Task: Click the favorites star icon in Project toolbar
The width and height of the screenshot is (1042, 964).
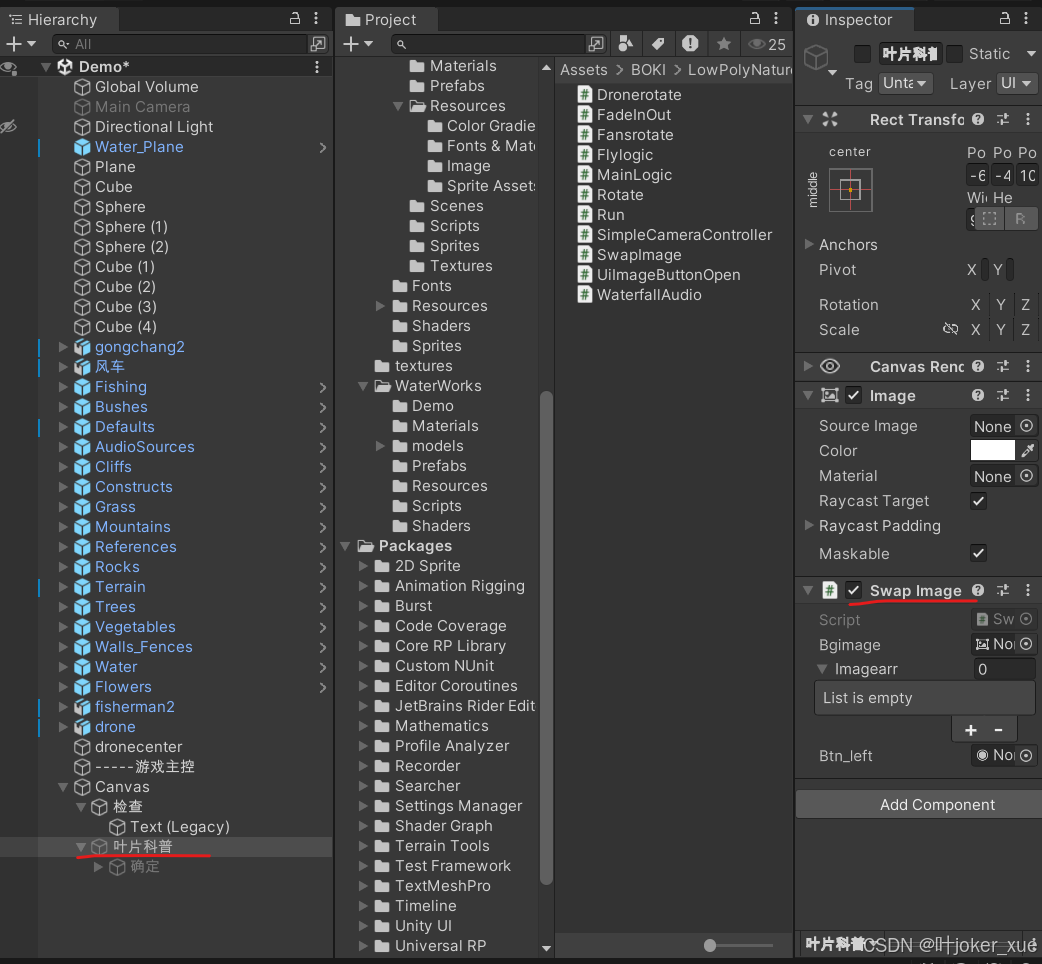Action: pyautogui.click(x=722, y=44)
